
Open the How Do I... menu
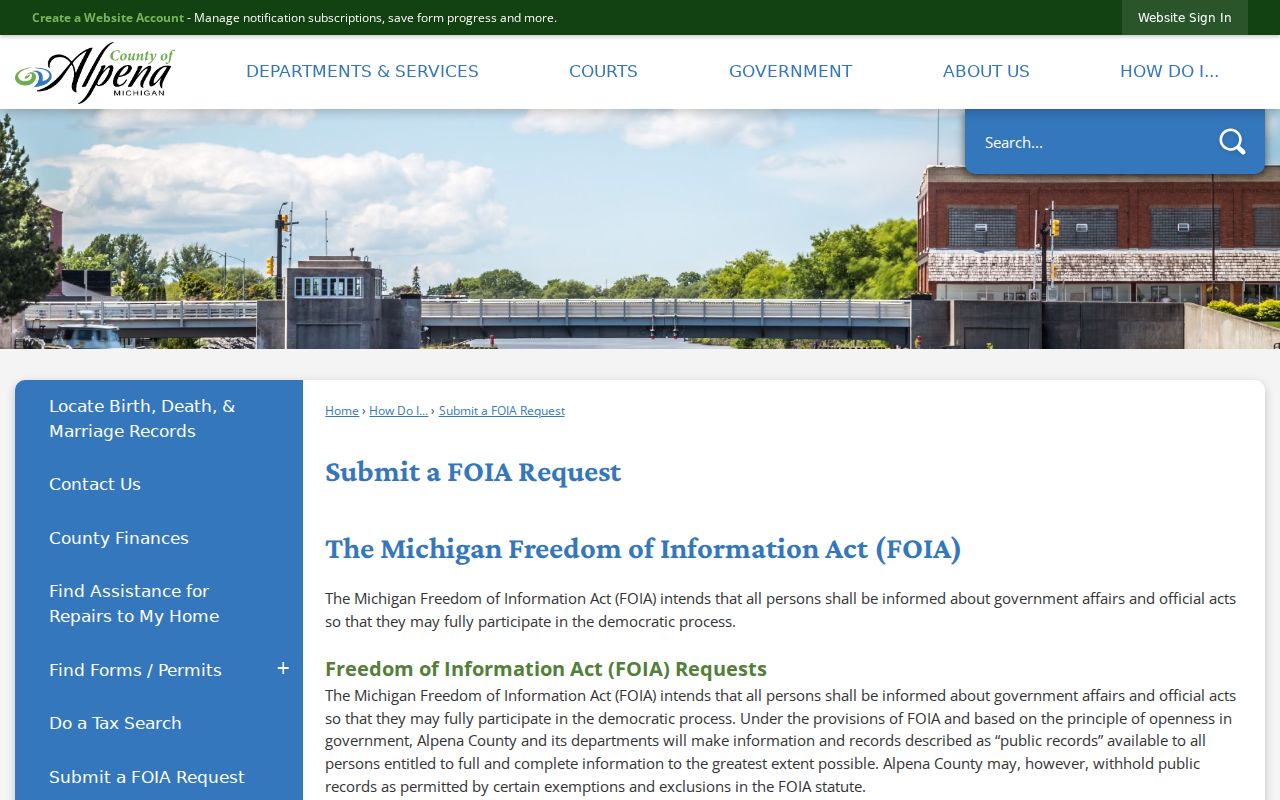pyautogui.click(x=1169, y=72)
